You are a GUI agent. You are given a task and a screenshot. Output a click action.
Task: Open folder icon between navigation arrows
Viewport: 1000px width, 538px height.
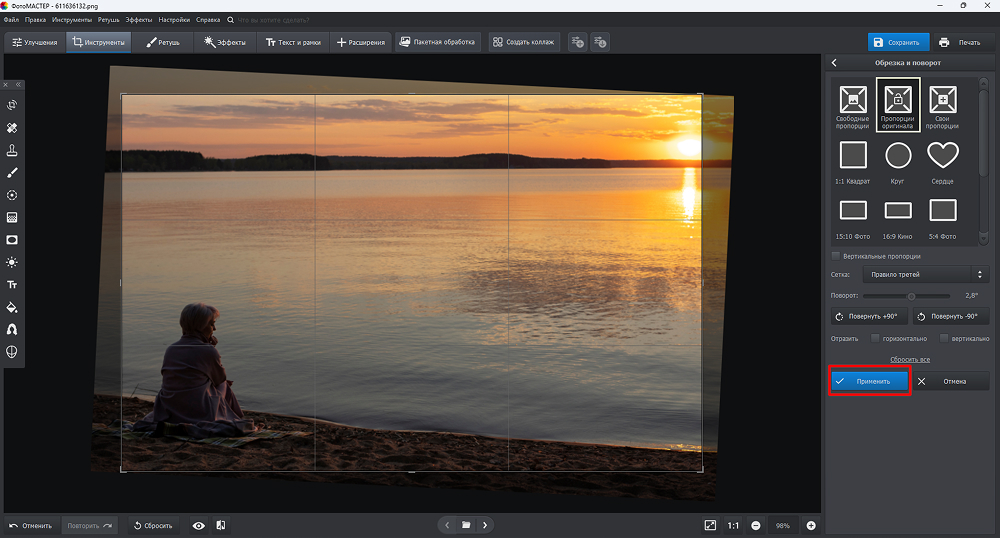466,525
